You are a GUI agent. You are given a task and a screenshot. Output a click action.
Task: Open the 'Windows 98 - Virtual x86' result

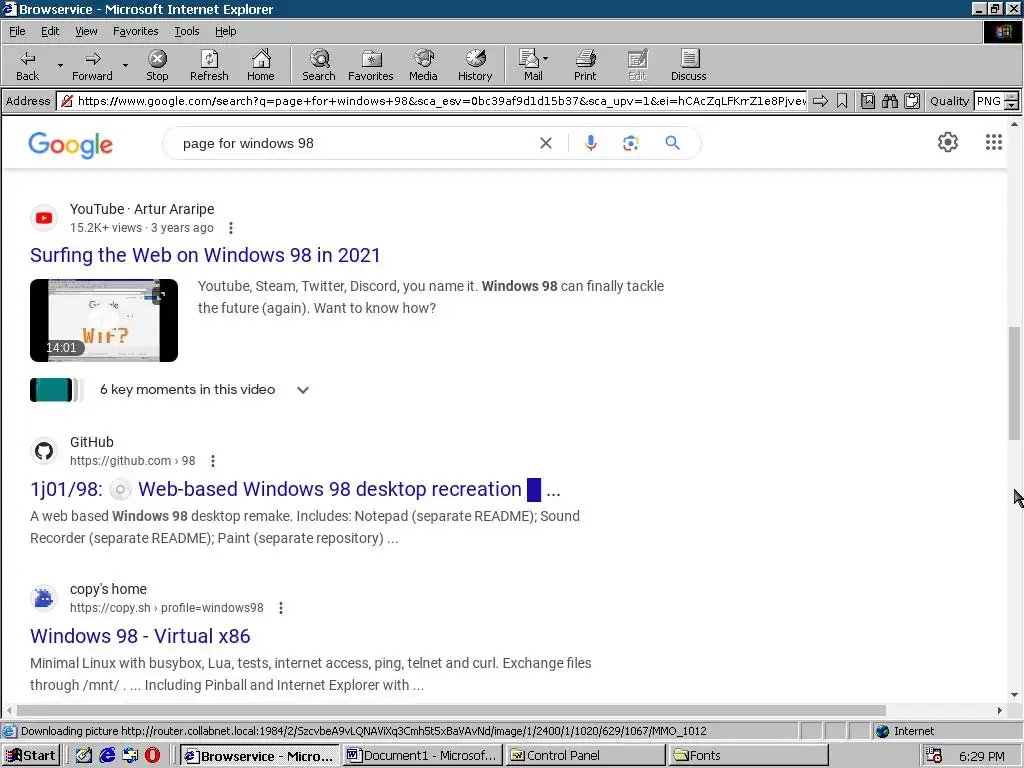pyautogui.click(x=140, y=636)
